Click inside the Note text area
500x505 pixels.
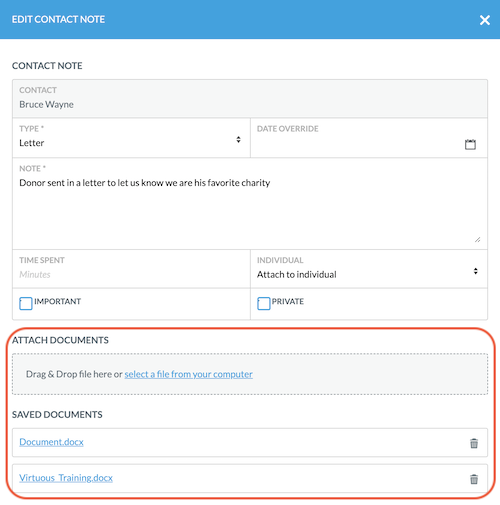tap(250, 204)
